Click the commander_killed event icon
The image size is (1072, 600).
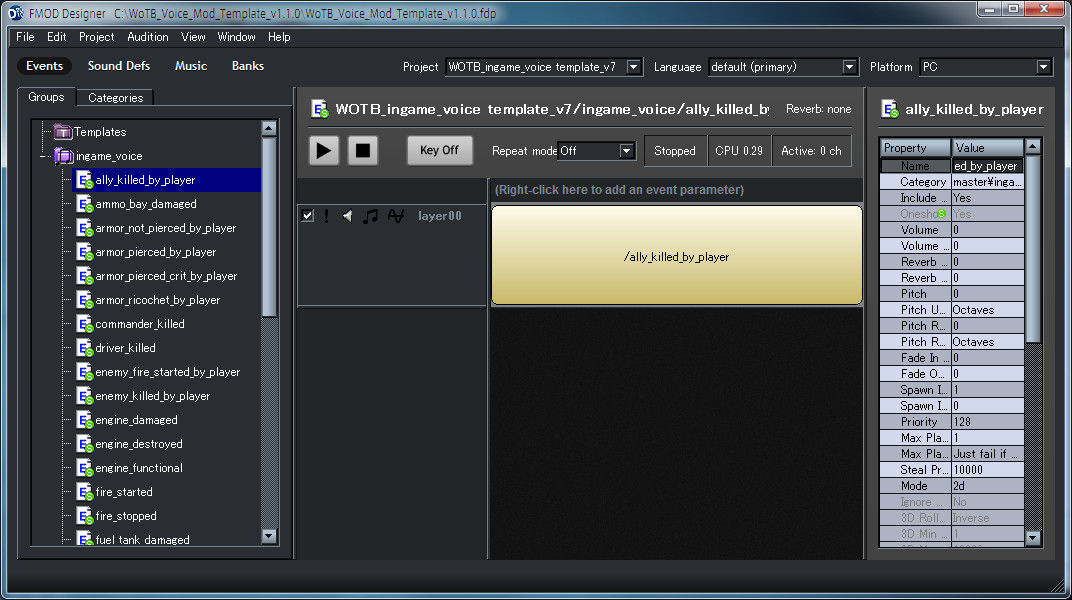point(85,324)
